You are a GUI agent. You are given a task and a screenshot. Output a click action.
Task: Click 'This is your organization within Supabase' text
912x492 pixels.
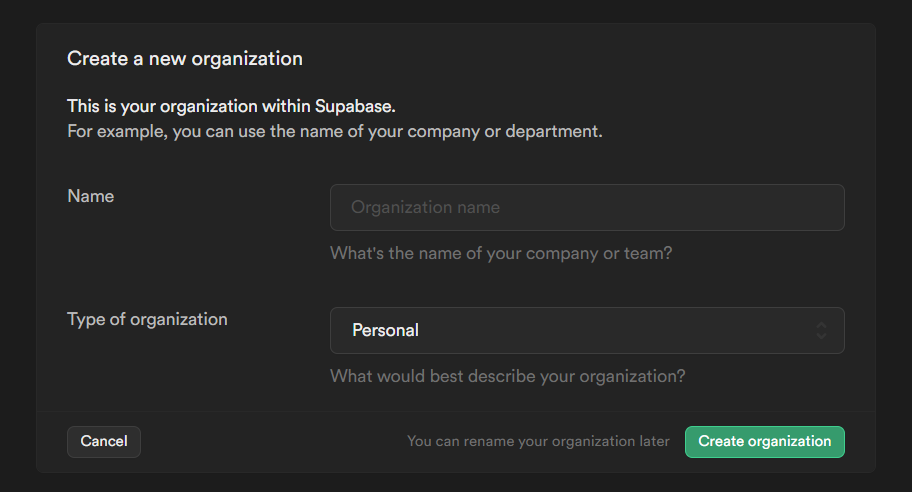pyautogui.click(x=238, y=106)
